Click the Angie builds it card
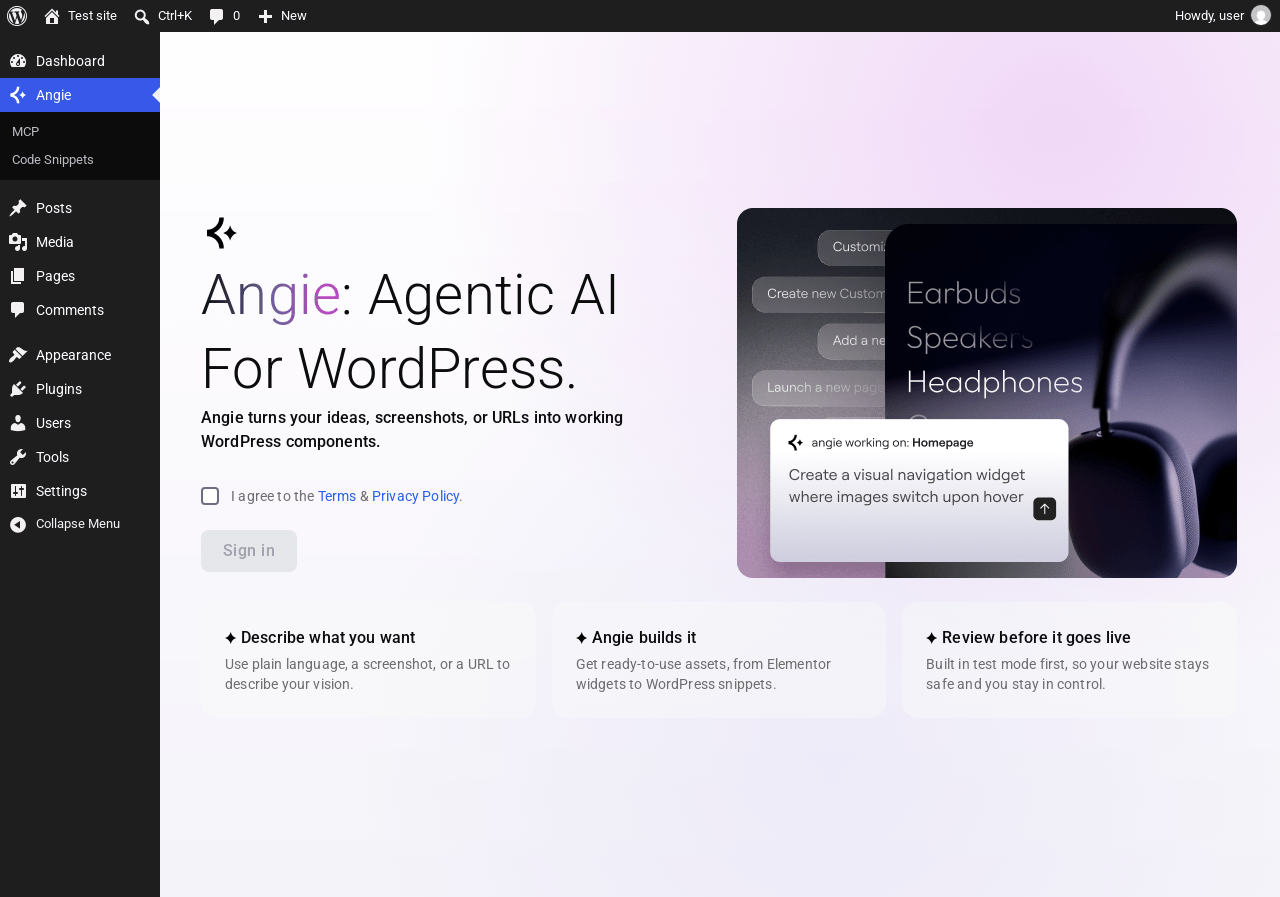The width and height of the screenshot is (1280, 897). click(719, 660)
